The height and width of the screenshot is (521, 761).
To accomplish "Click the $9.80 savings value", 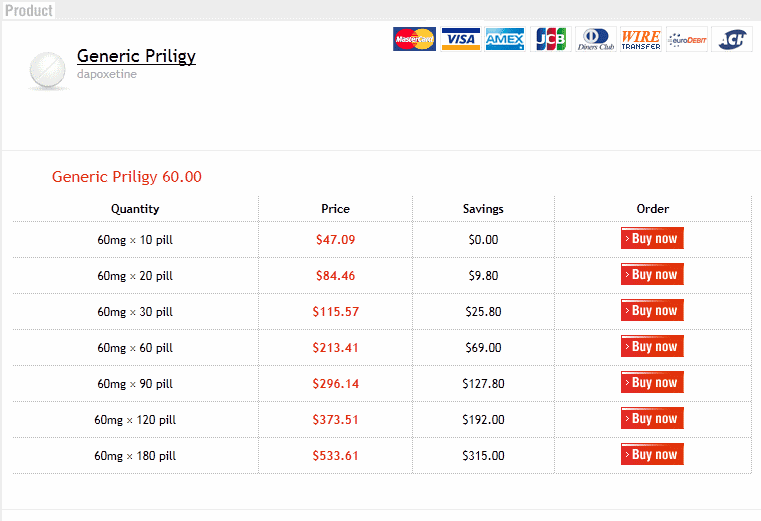I will tap(483, 276).
